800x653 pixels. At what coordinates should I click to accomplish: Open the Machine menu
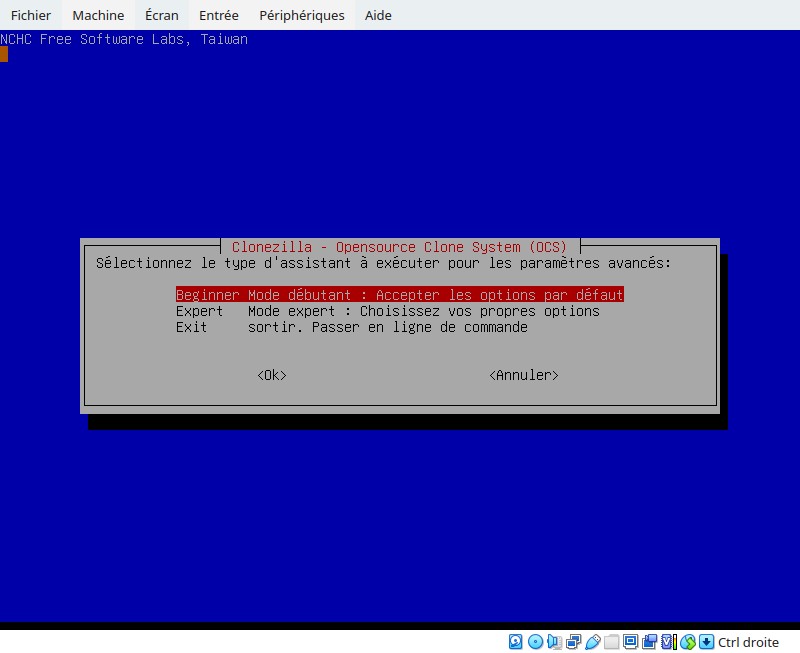[98, 15]
